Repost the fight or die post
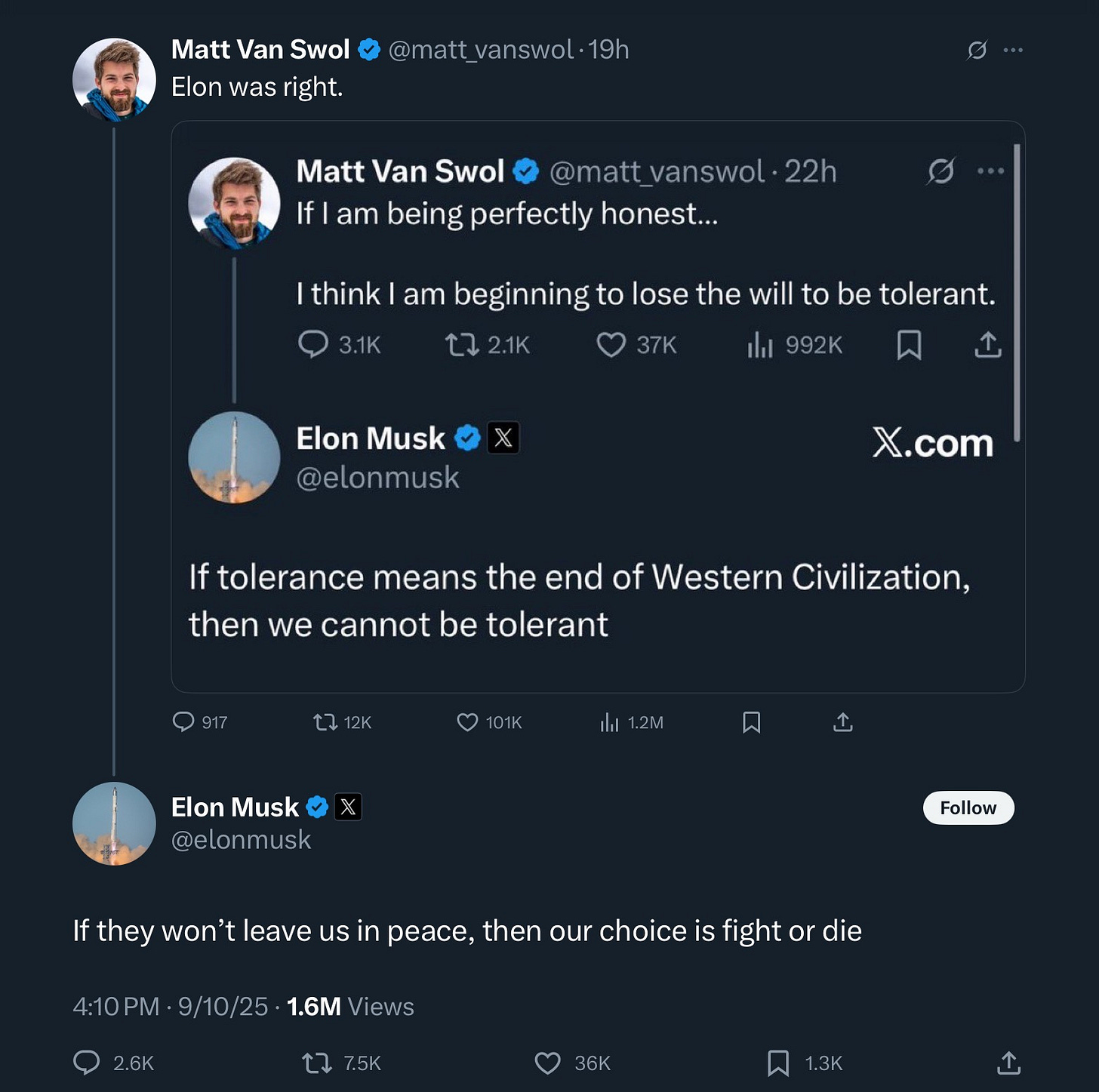This screenshot has height=1092, width=1099. click(x=317, y=1063)
